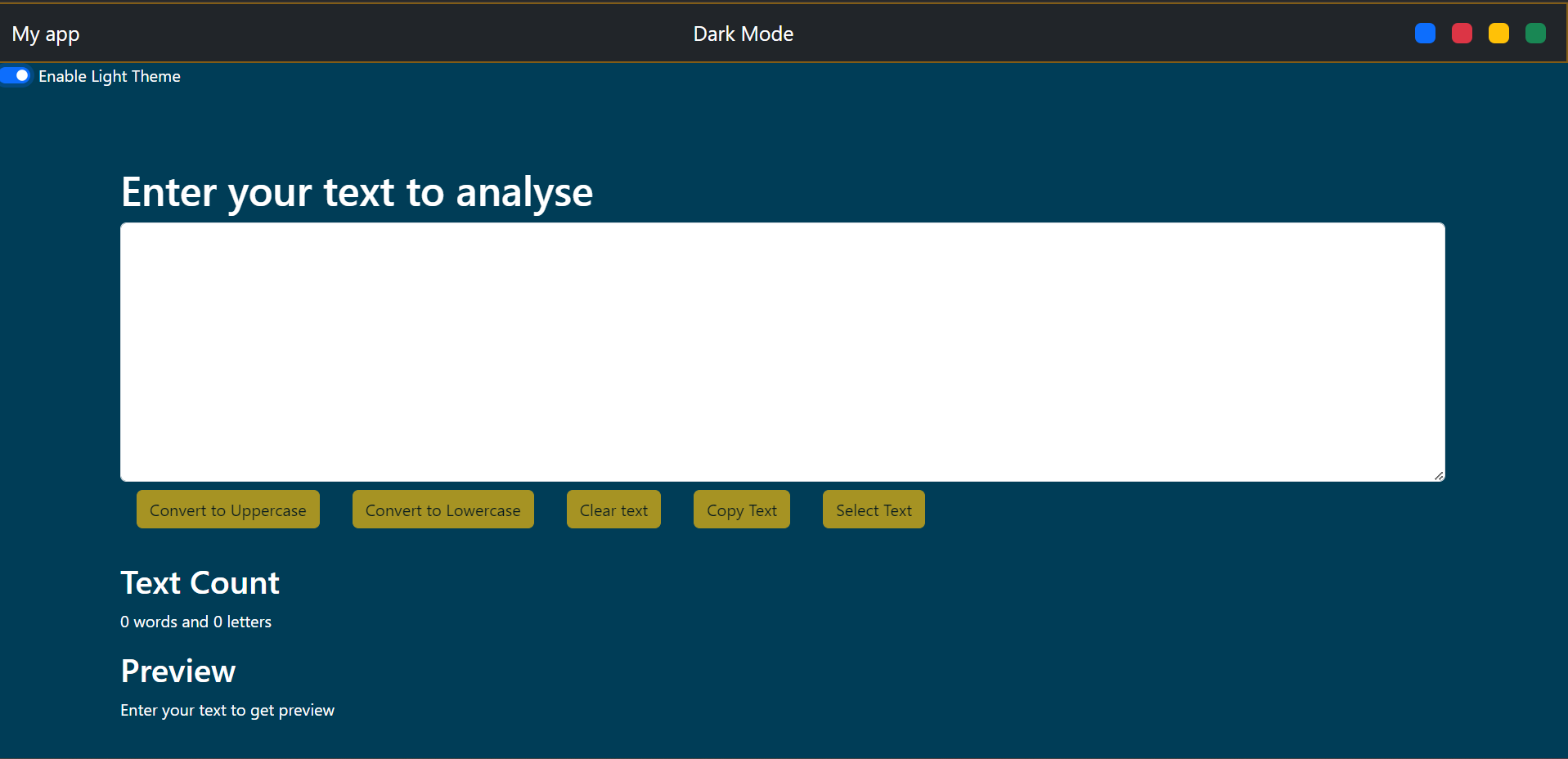Click the blue theme color swatch
1568x759 pixels.
pyautogui.click(x=1425, y=34)
